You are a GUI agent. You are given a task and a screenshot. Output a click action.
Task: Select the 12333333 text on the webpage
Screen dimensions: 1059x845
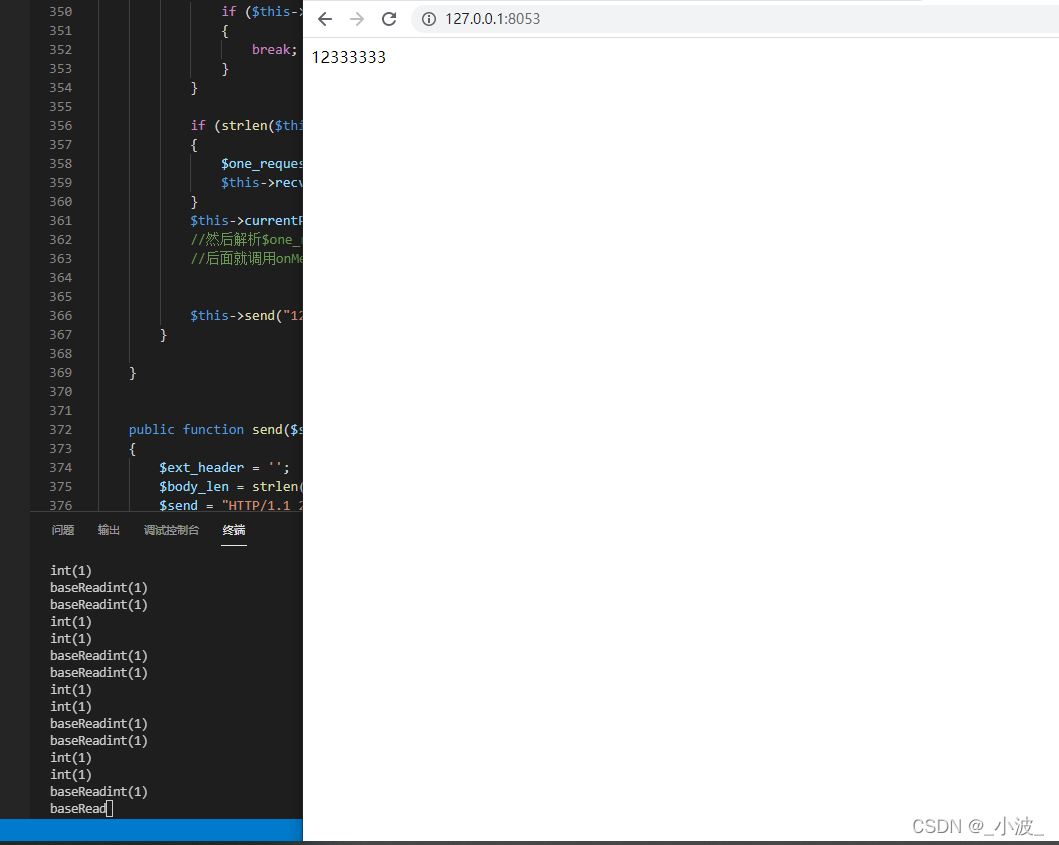click(348, 57)
